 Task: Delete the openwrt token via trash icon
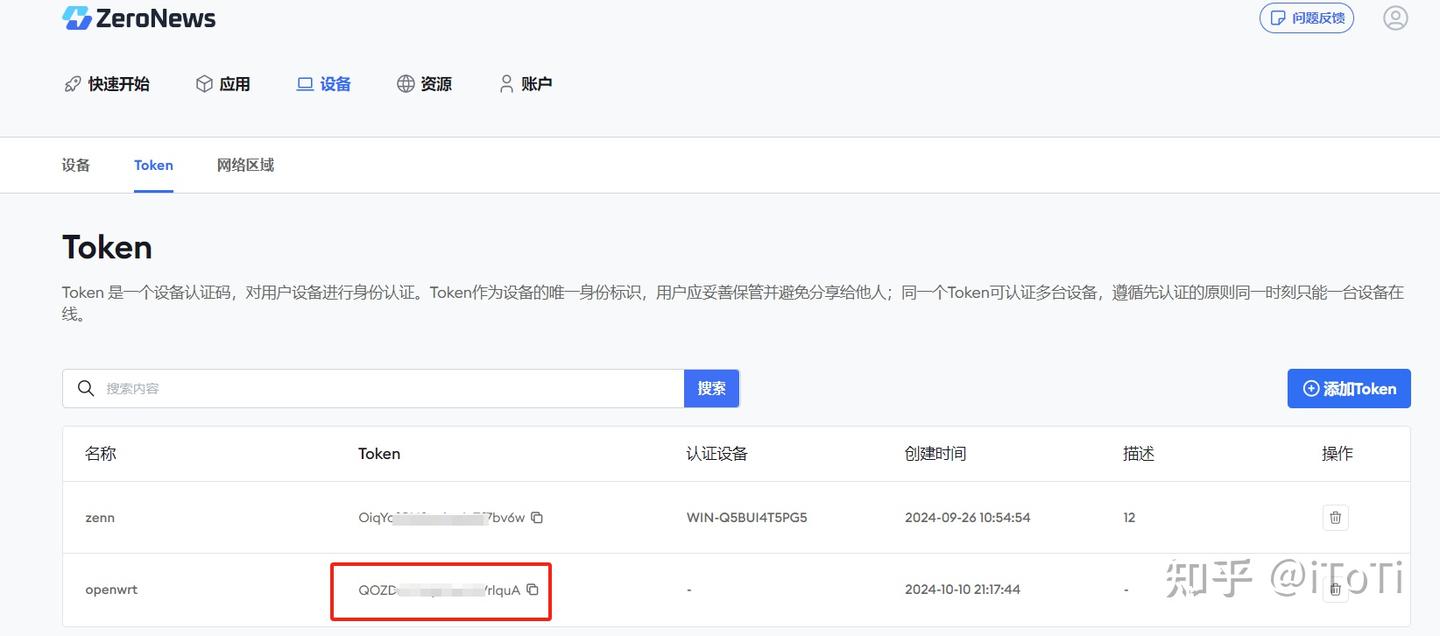[x=1335, y=589]
